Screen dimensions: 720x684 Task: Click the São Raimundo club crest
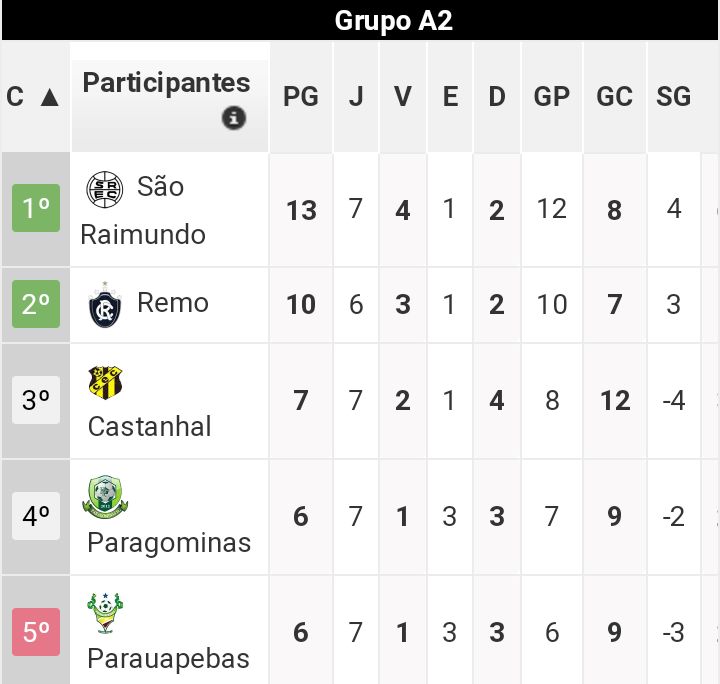pos(105,187)
